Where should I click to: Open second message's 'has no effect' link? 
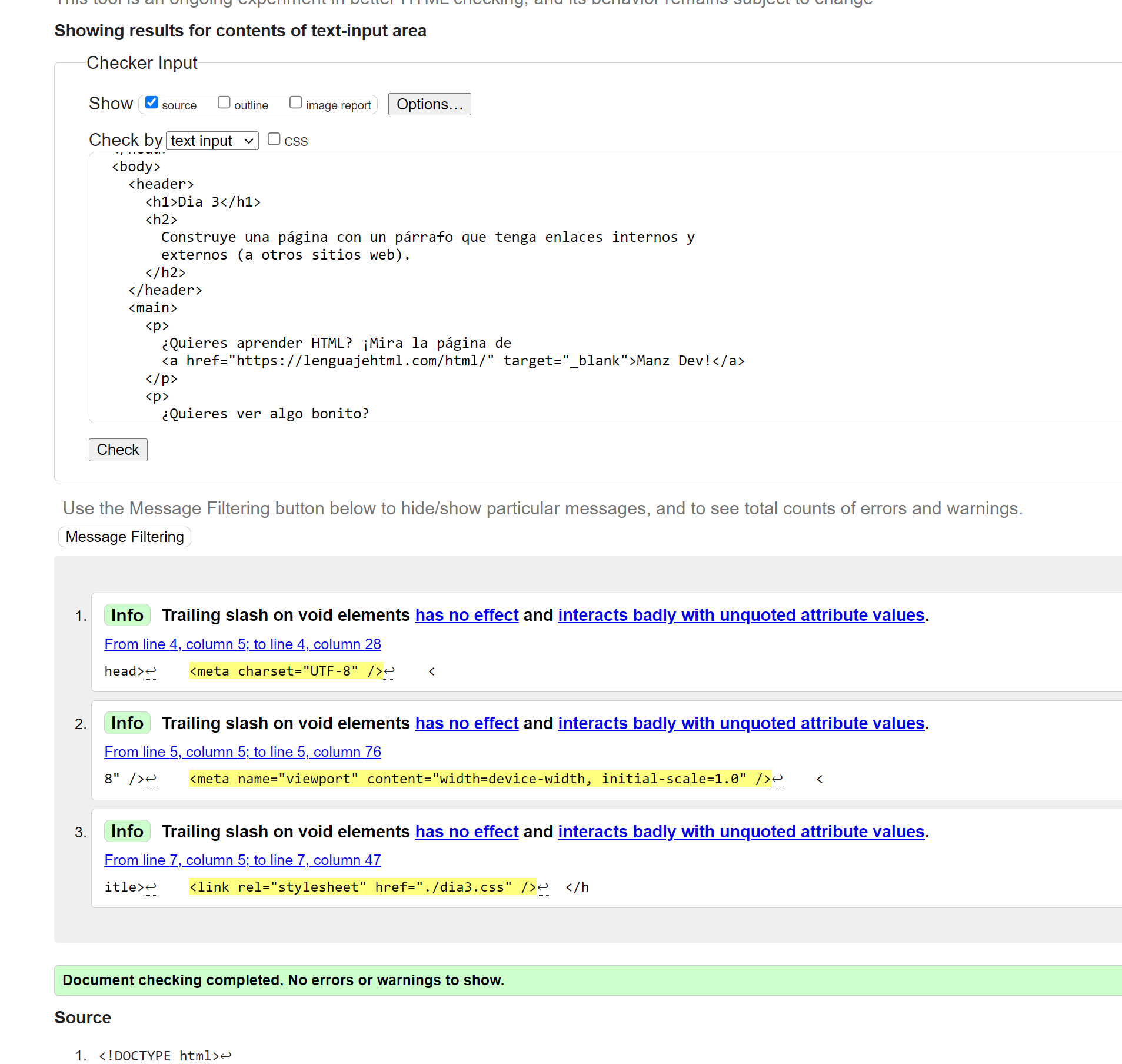[x=467, y=724]
